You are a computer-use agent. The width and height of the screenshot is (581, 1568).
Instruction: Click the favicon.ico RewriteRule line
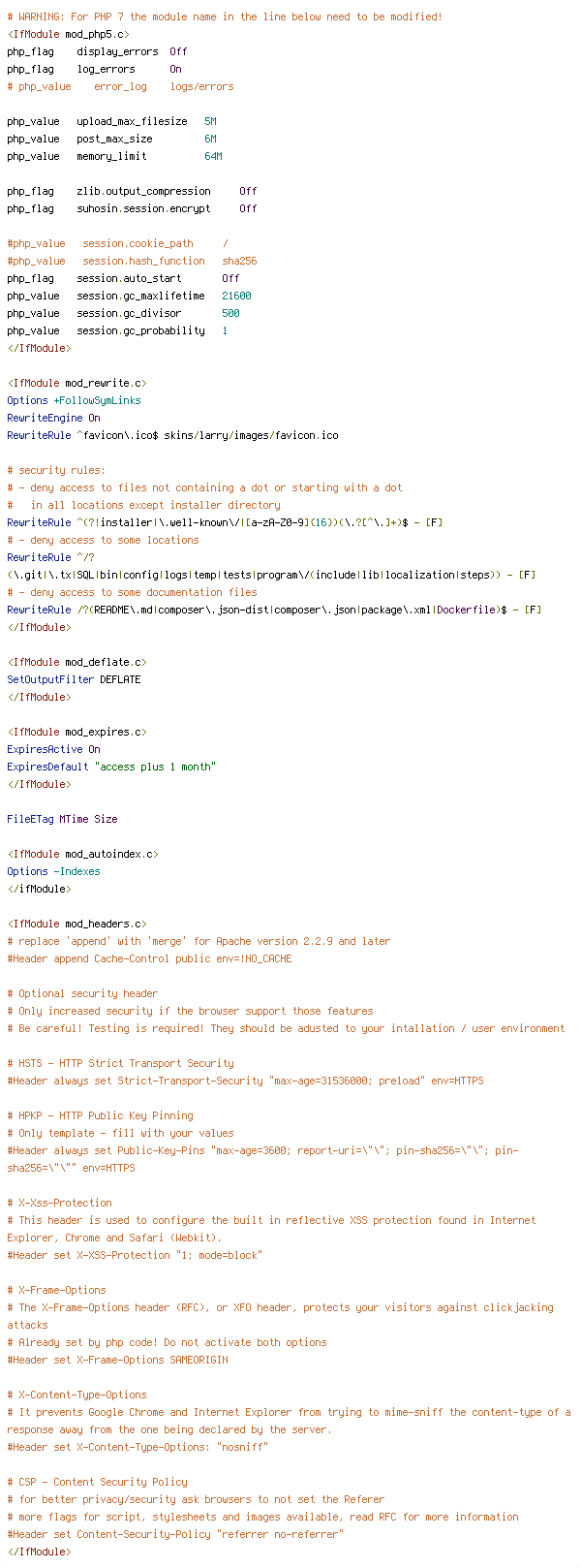pyautogui.click(x=172, y=435)
